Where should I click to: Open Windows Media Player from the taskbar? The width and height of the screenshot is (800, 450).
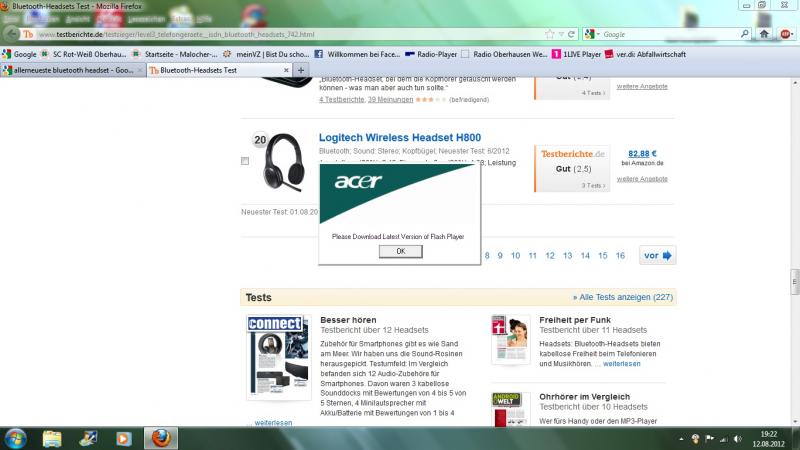(x=123, y=437)
